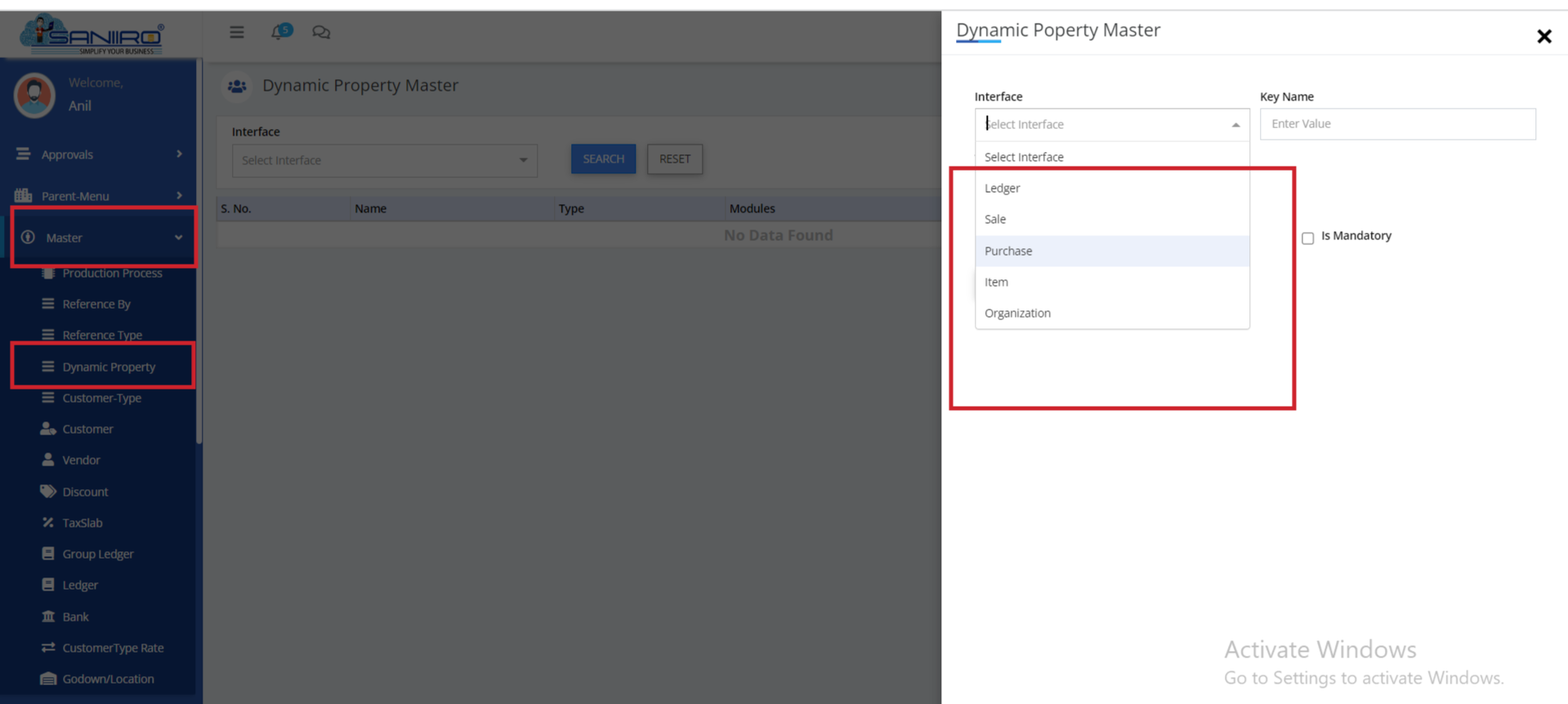Image resolution: width=1568 pixels, height=704 pixels.
Task: Click the SEARCH button
Action: (x=603, y=159)
